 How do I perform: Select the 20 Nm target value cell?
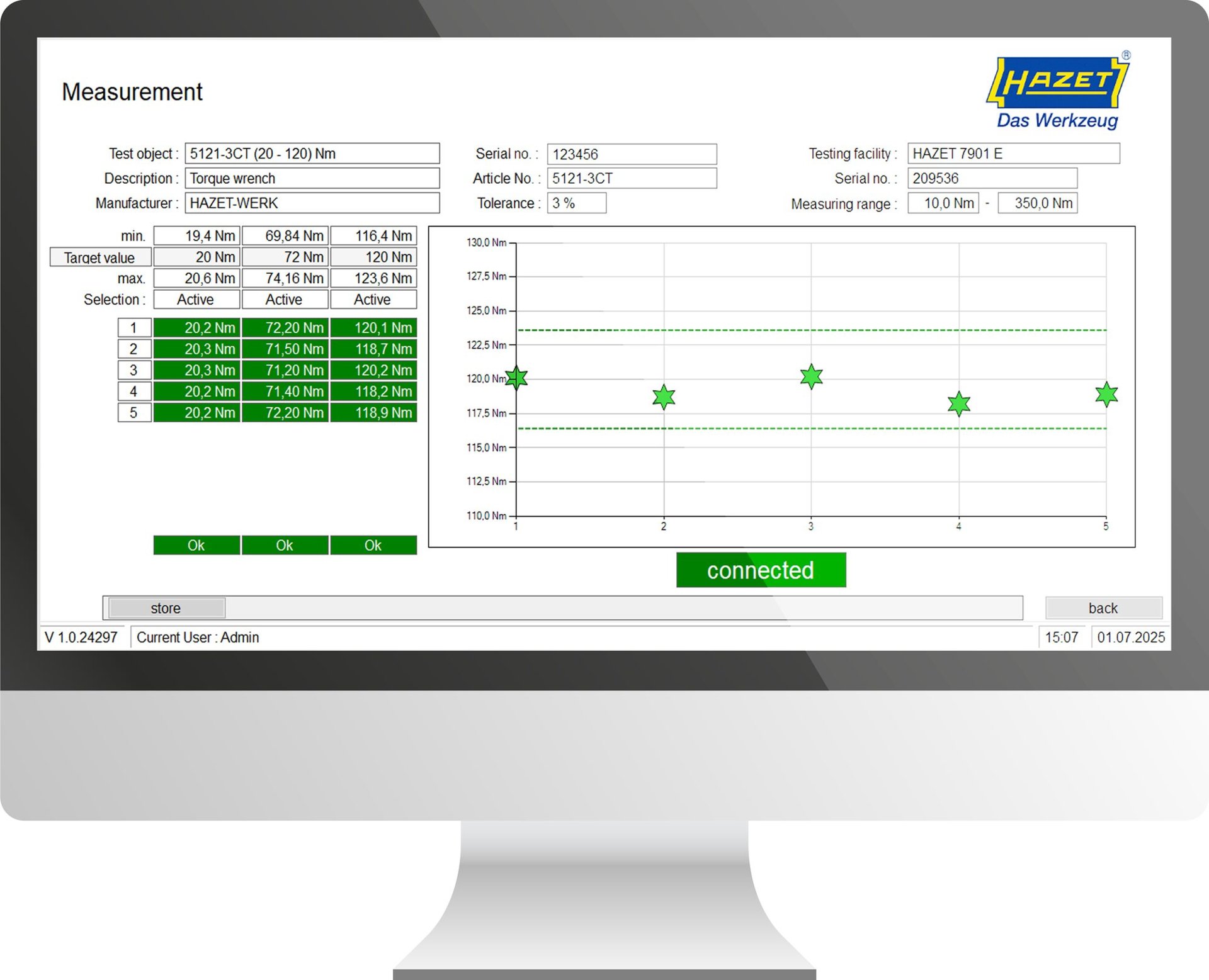(196, 257)
